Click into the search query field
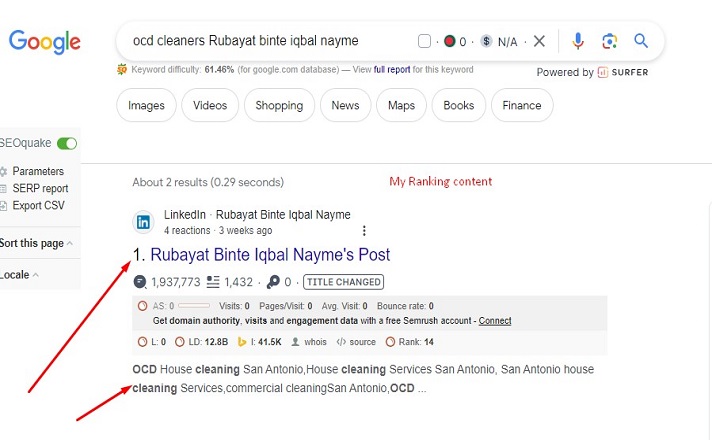 click(260, 41)
